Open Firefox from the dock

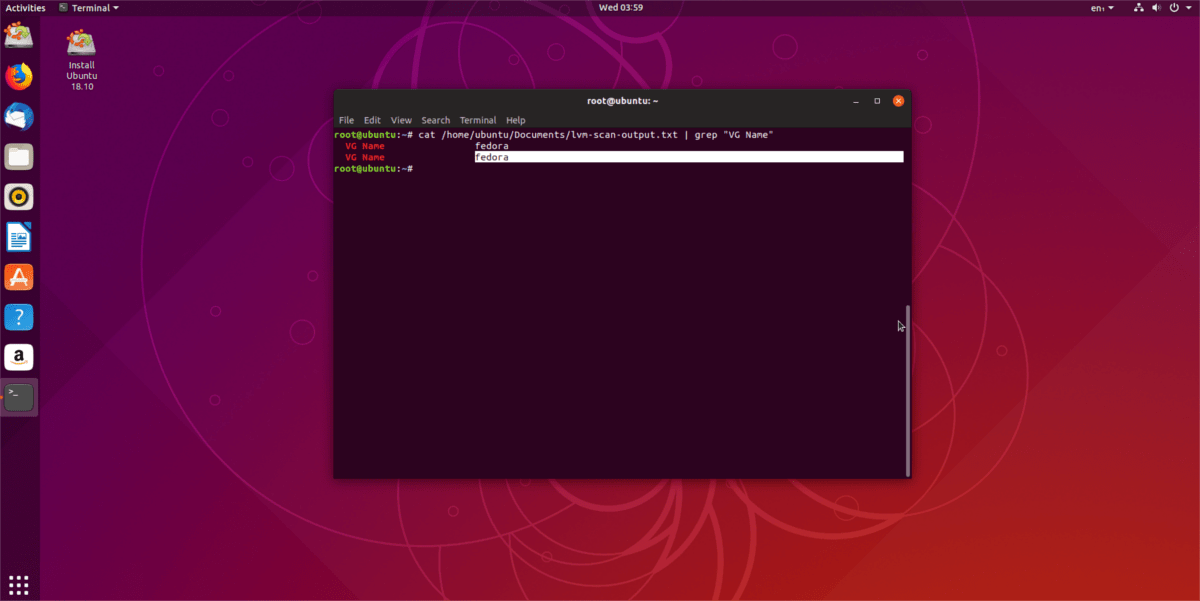[x=20, y=76]
